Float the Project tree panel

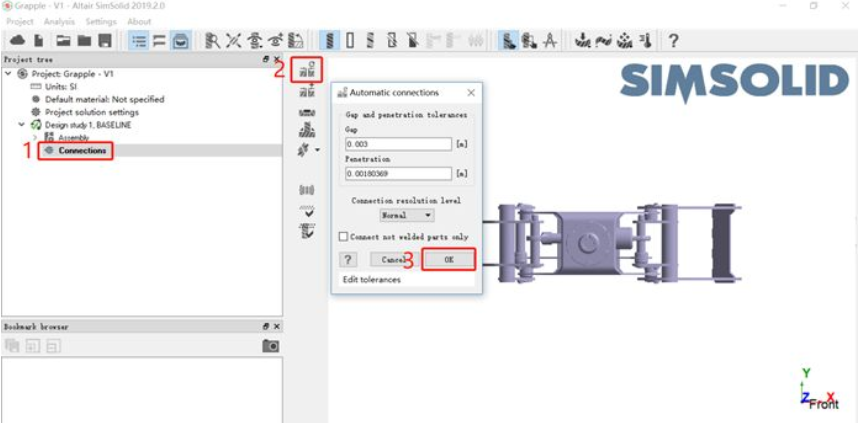pyautogui.click(x=266, y=59)
